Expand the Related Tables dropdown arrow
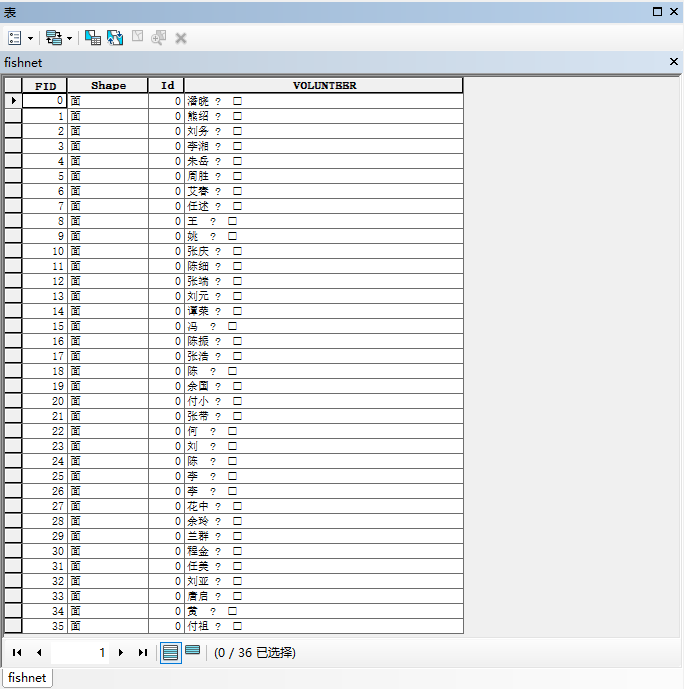Screen dimensions: 684x689 (x=69, y=38)
